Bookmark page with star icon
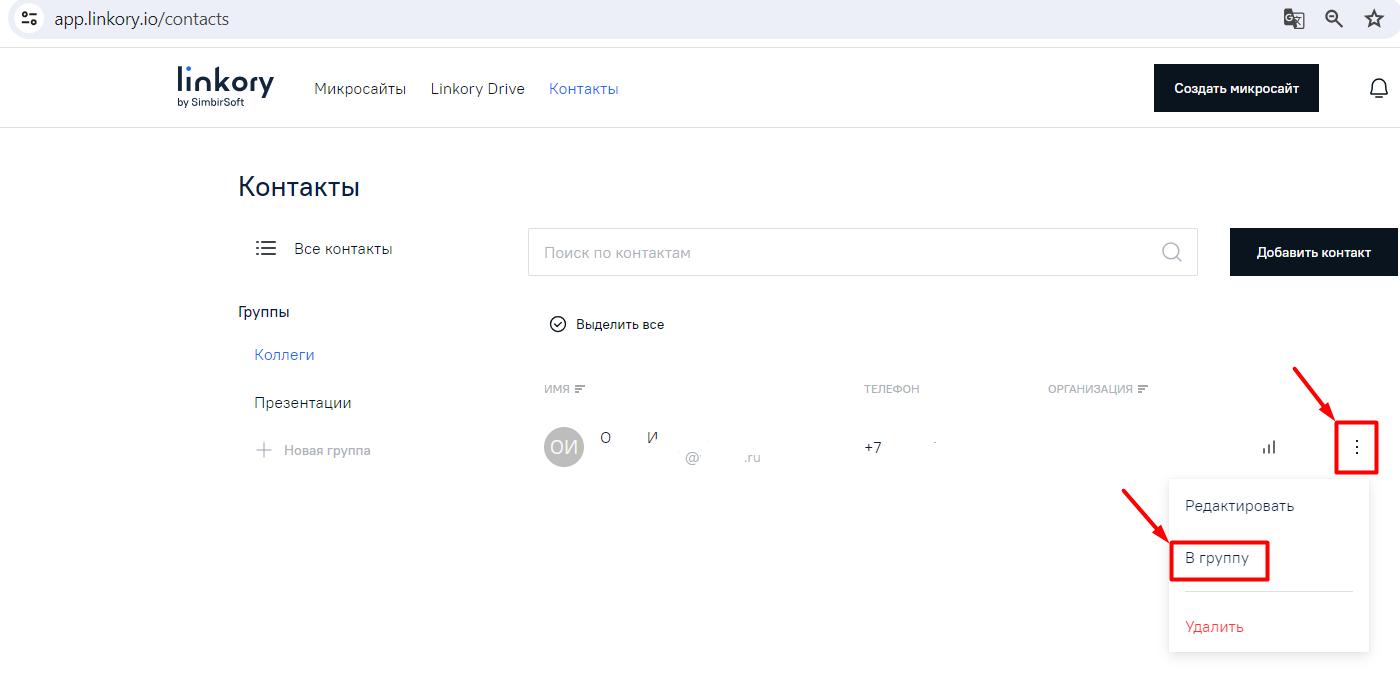 pos(1374,19)
